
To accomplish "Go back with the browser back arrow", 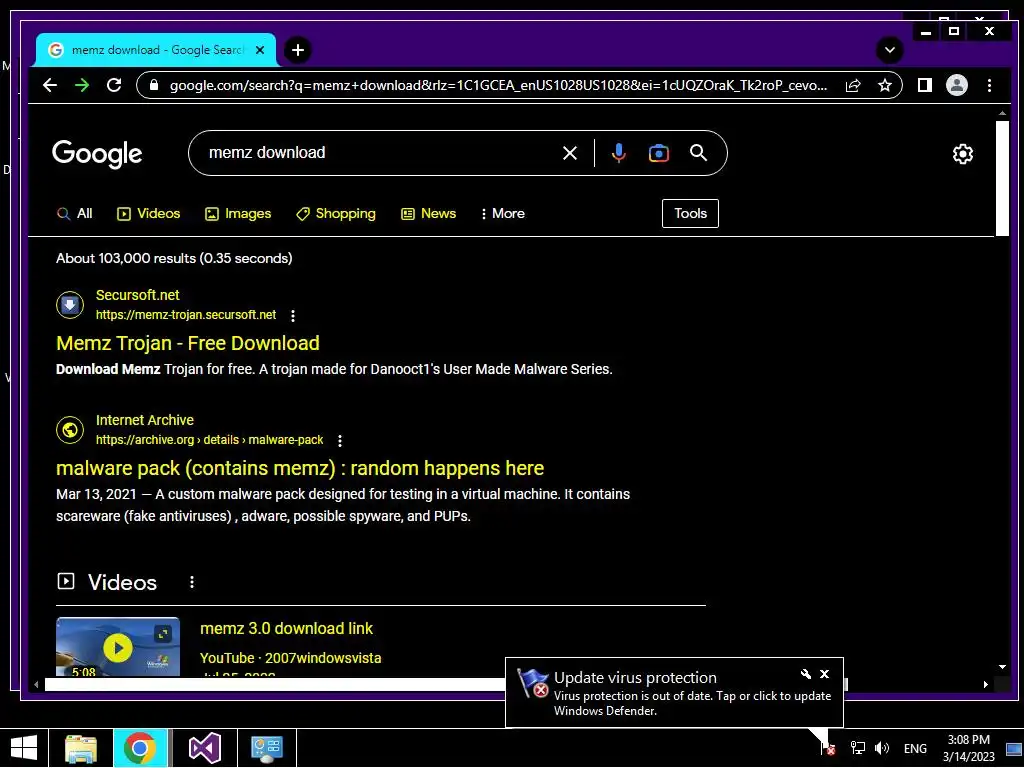I will click(50, 85).
